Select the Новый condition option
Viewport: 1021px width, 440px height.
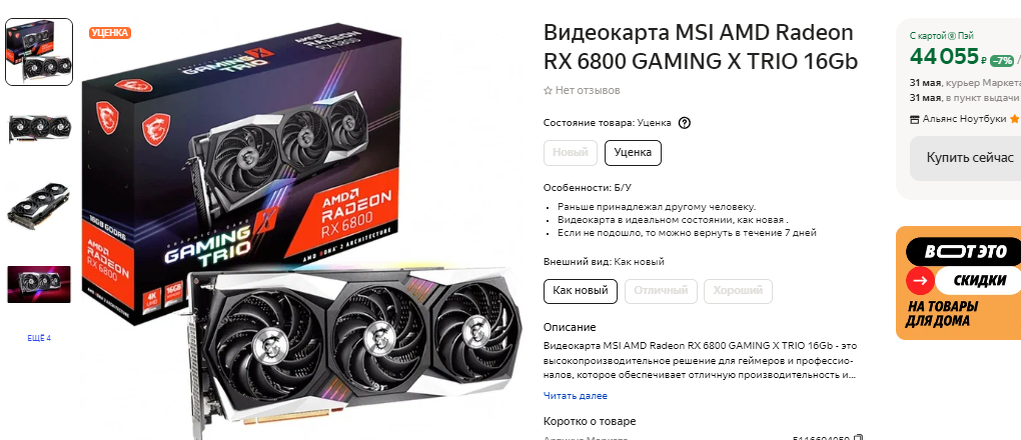point(570,153)
